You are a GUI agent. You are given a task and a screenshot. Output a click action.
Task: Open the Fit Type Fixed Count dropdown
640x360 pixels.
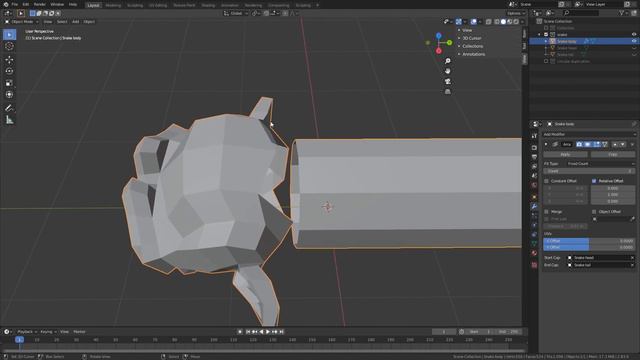pos(601,164)
